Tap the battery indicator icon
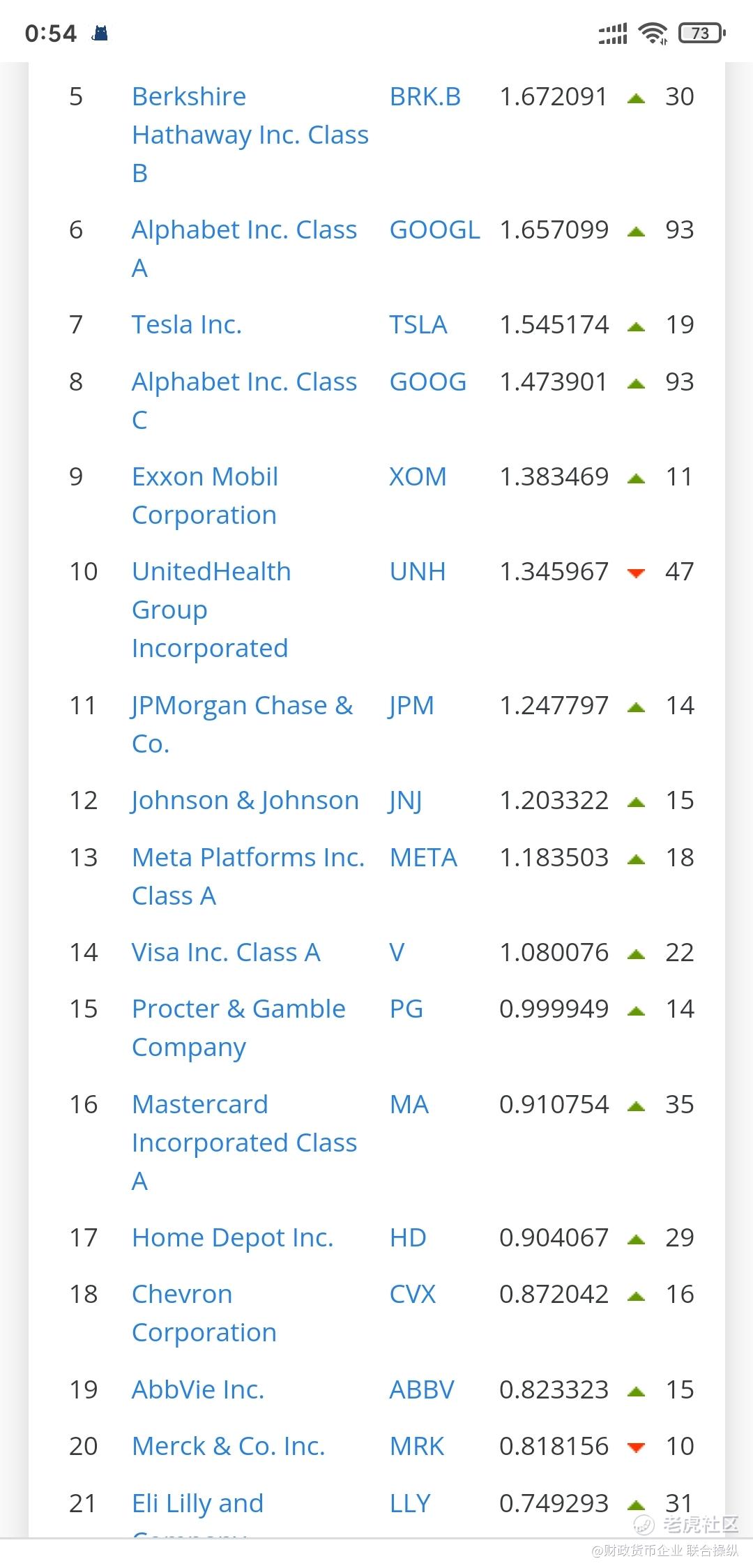The image size is (753, 1568). pos(702,33)
